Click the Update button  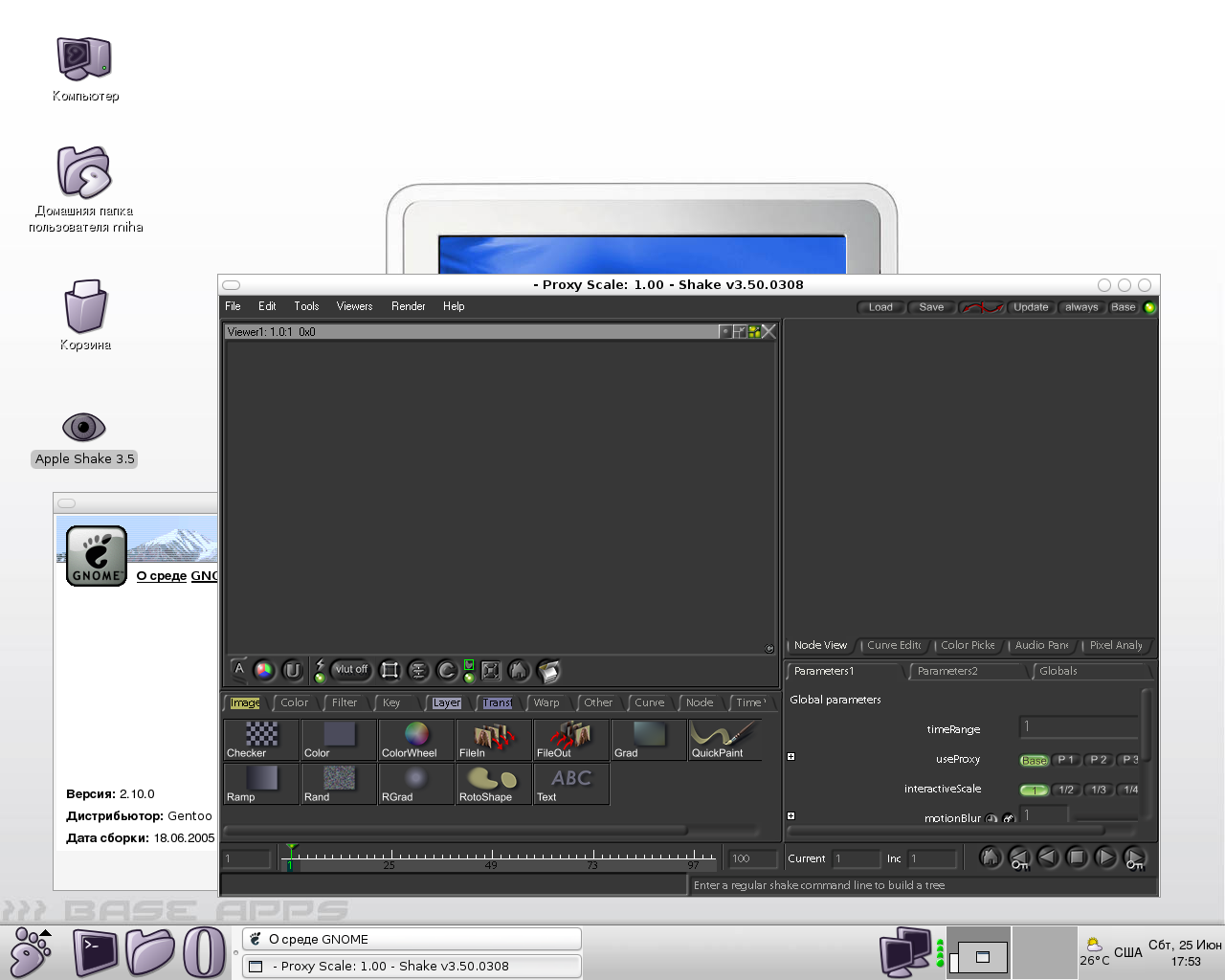point(1031,307)
